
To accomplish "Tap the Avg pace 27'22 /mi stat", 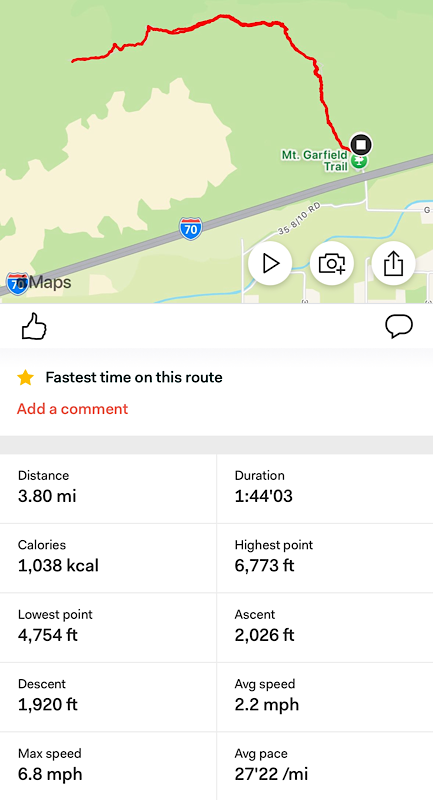I will pos(325,766).
